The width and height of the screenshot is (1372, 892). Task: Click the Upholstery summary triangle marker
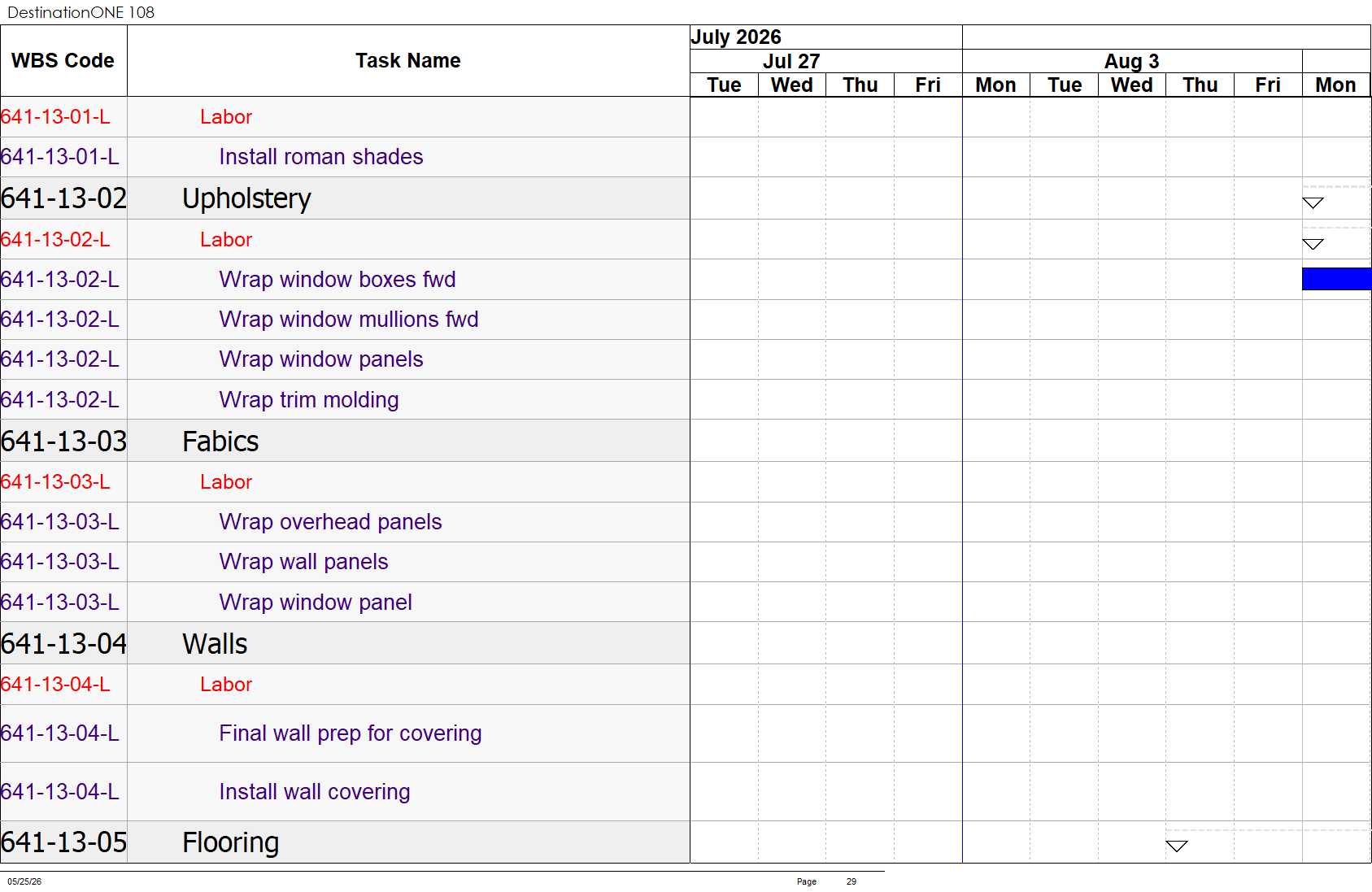1313,202
